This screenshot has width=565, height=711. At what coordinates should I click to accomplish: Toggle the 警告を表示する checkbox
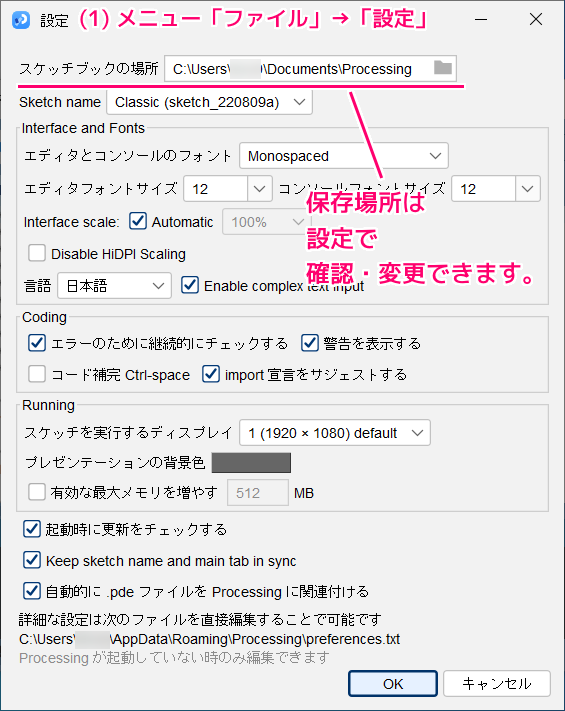pyautogui.click(x=310, y=343)
